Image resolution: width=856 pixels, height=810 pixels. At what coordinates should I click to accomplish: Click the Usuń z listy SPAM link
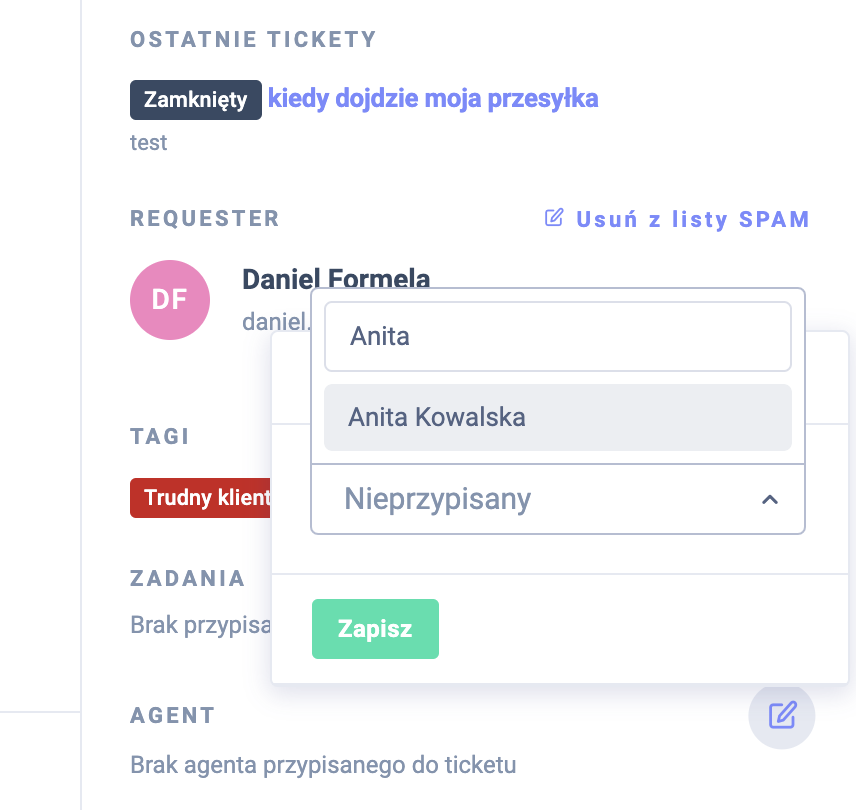pos(692,219)
